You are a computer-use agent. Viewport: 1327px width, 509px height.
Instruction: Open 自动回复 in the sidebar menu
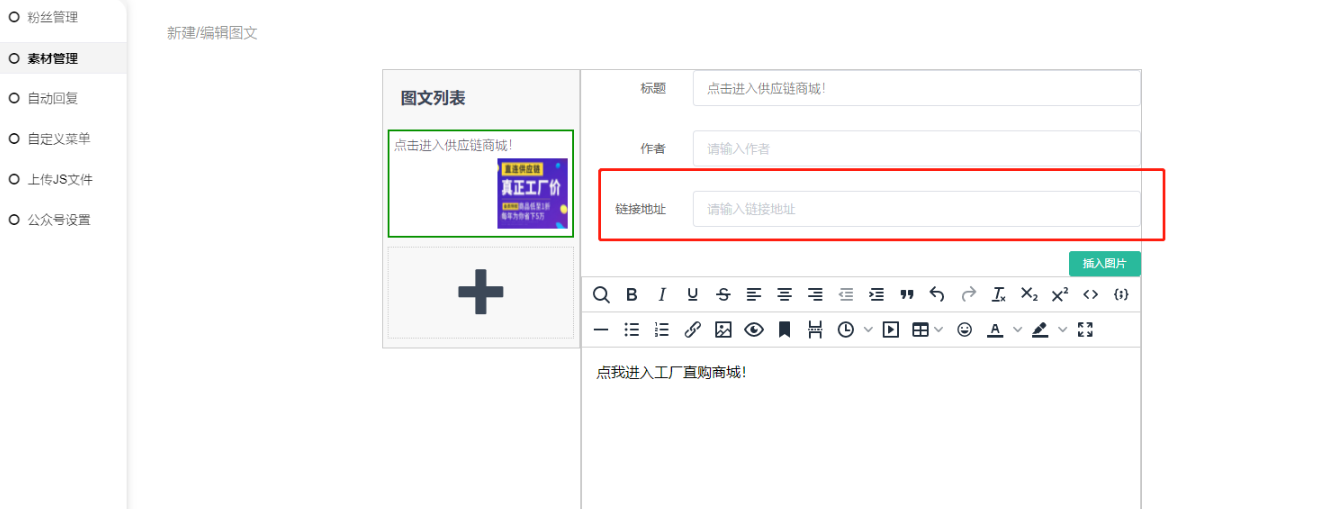tap(52, 98)
